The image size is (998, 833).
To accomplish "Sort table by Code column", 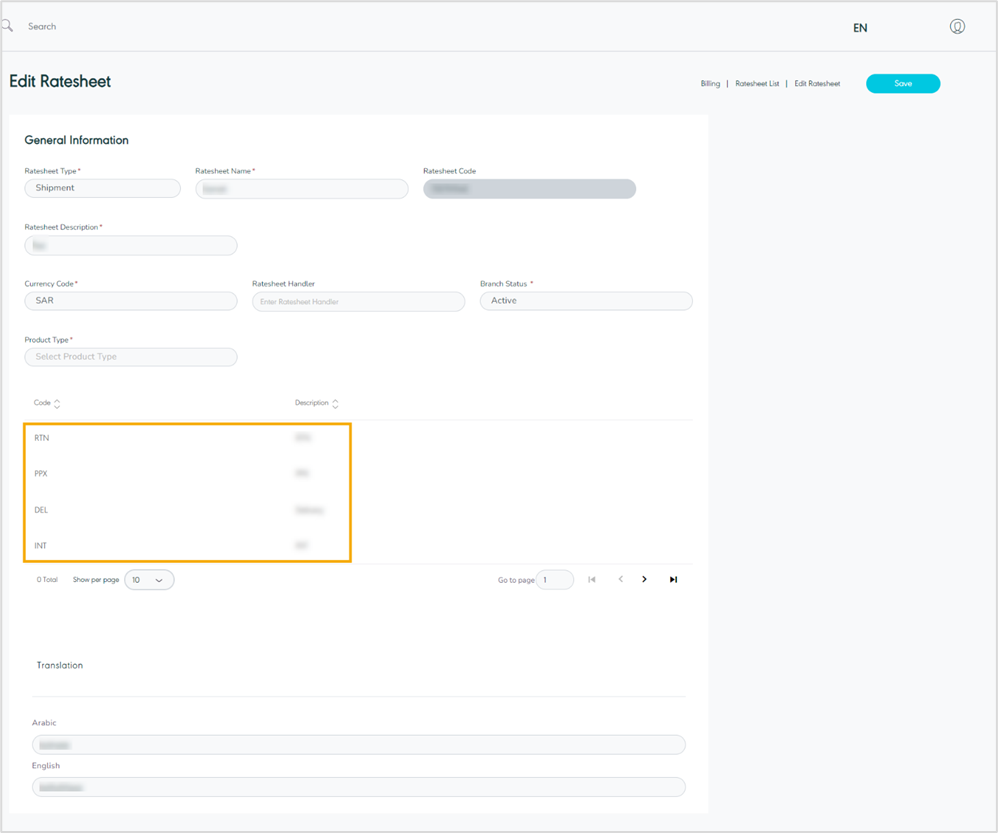I will click(x=56, y=404).
